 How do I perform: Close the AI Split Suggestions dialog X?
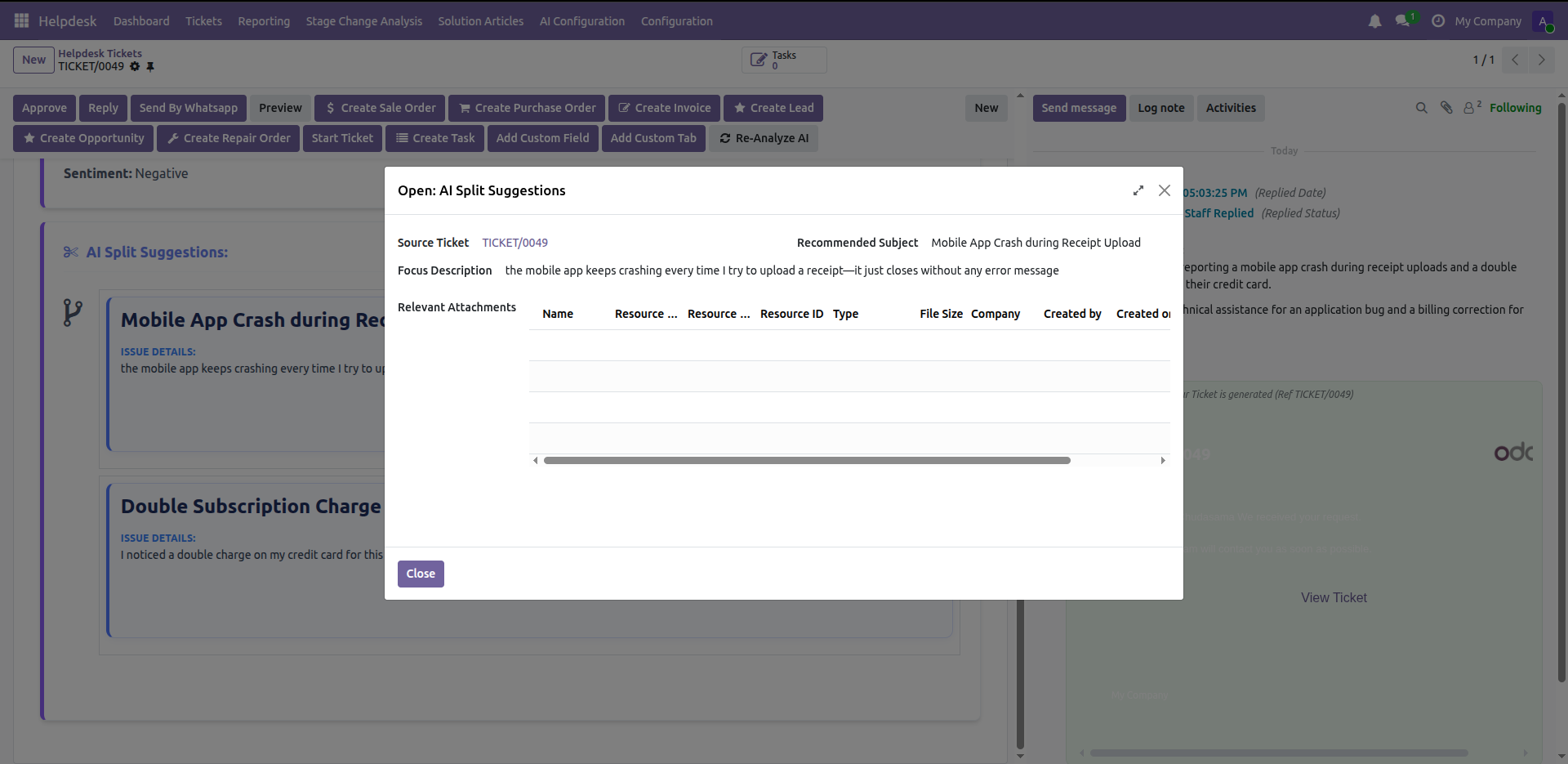[1165, 190]
